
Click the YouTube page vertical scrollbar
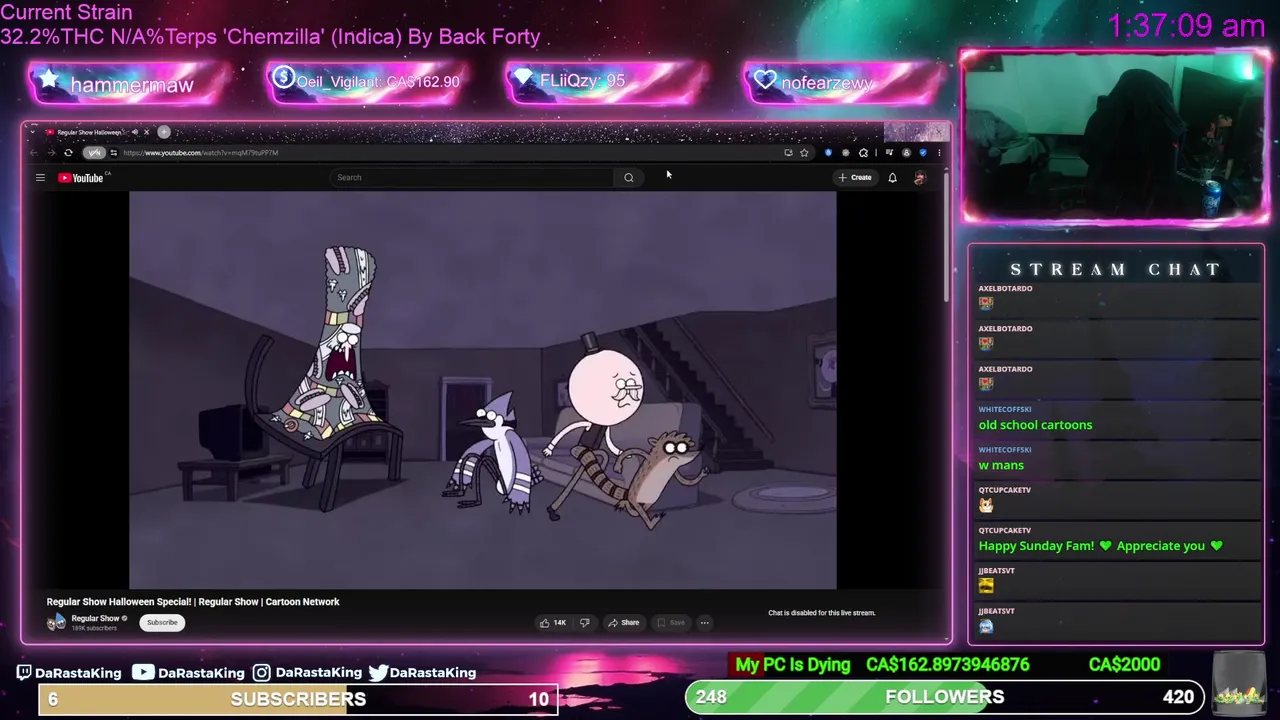point(946,240)
